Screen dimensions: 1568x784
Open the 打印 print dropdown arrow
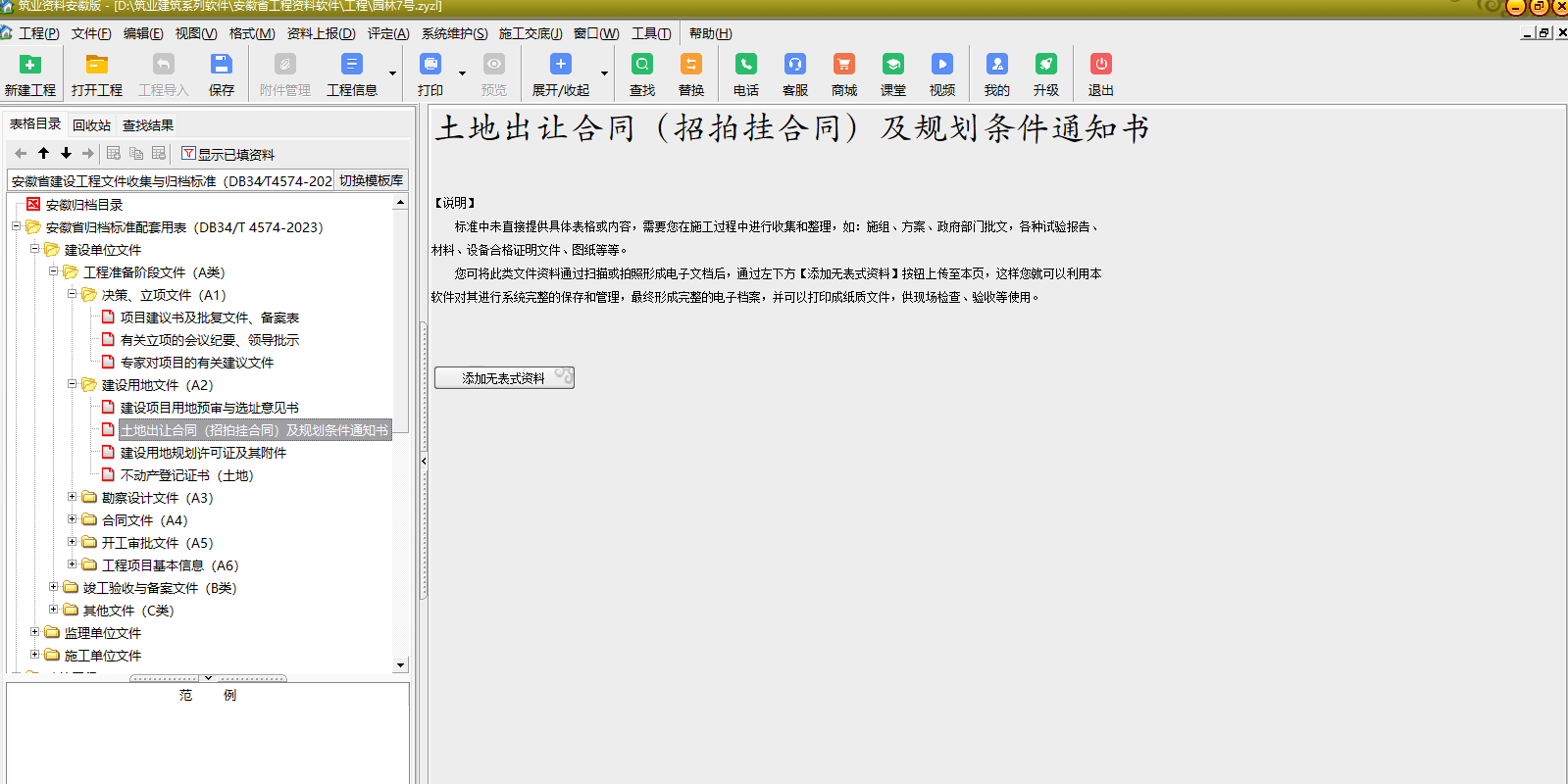[462, 73]
